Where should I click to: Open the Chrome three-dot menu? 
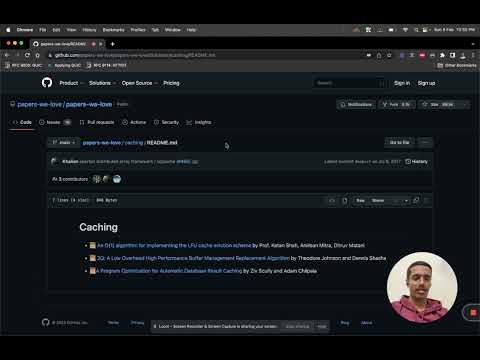(x=473, y=55)
